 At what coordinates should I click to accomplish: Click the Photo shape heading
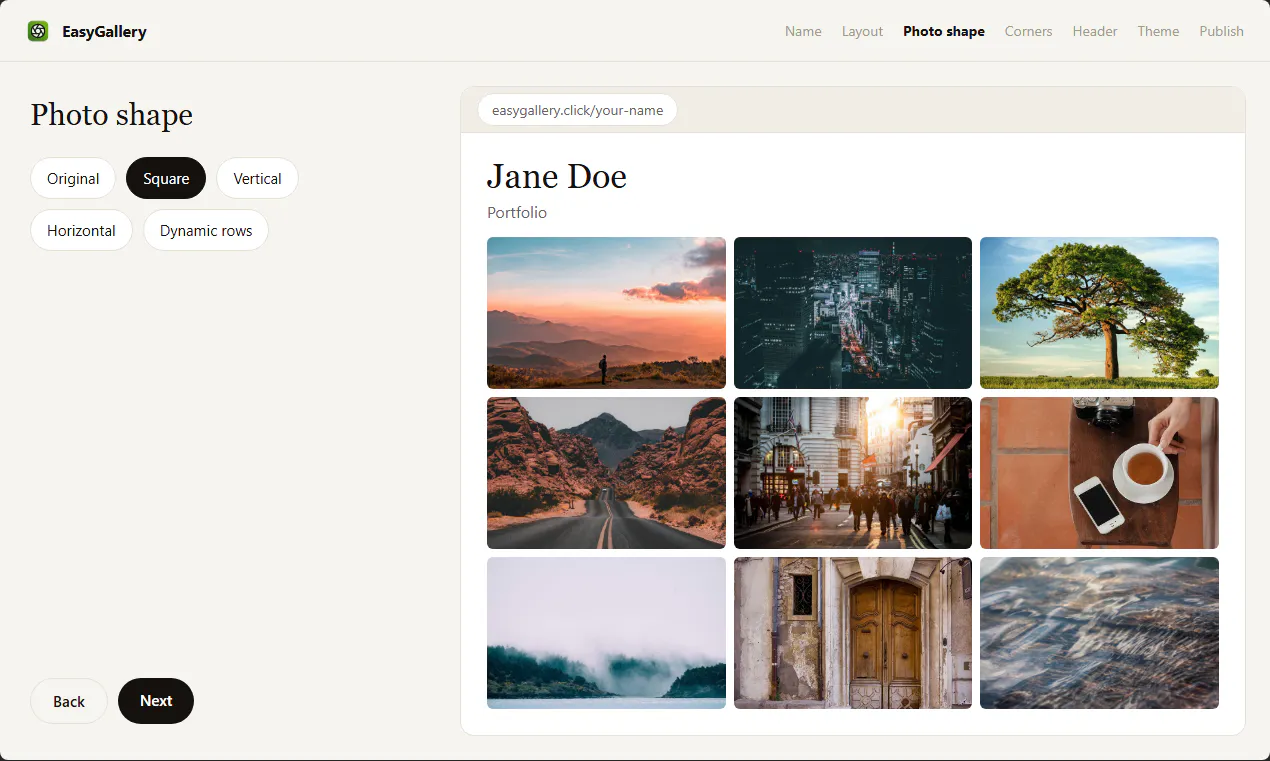[x=112, y=115]
